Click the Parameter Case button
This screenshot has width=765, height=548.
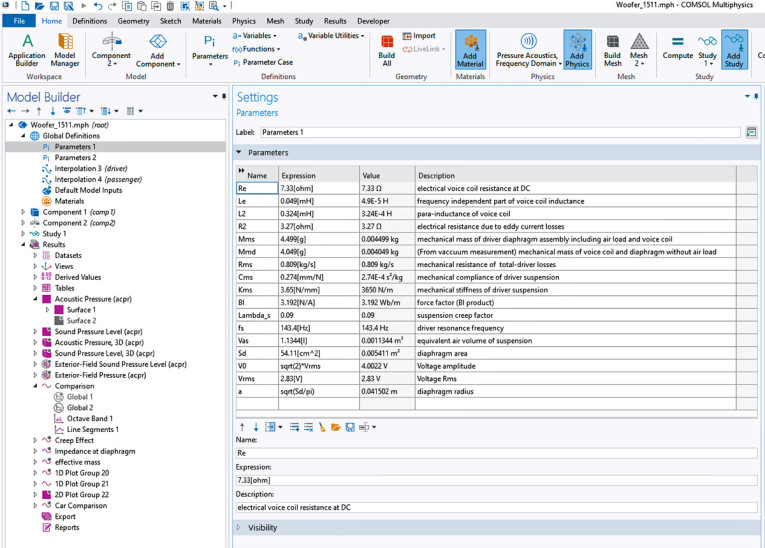pyautogui.click(x=263, y=62)
